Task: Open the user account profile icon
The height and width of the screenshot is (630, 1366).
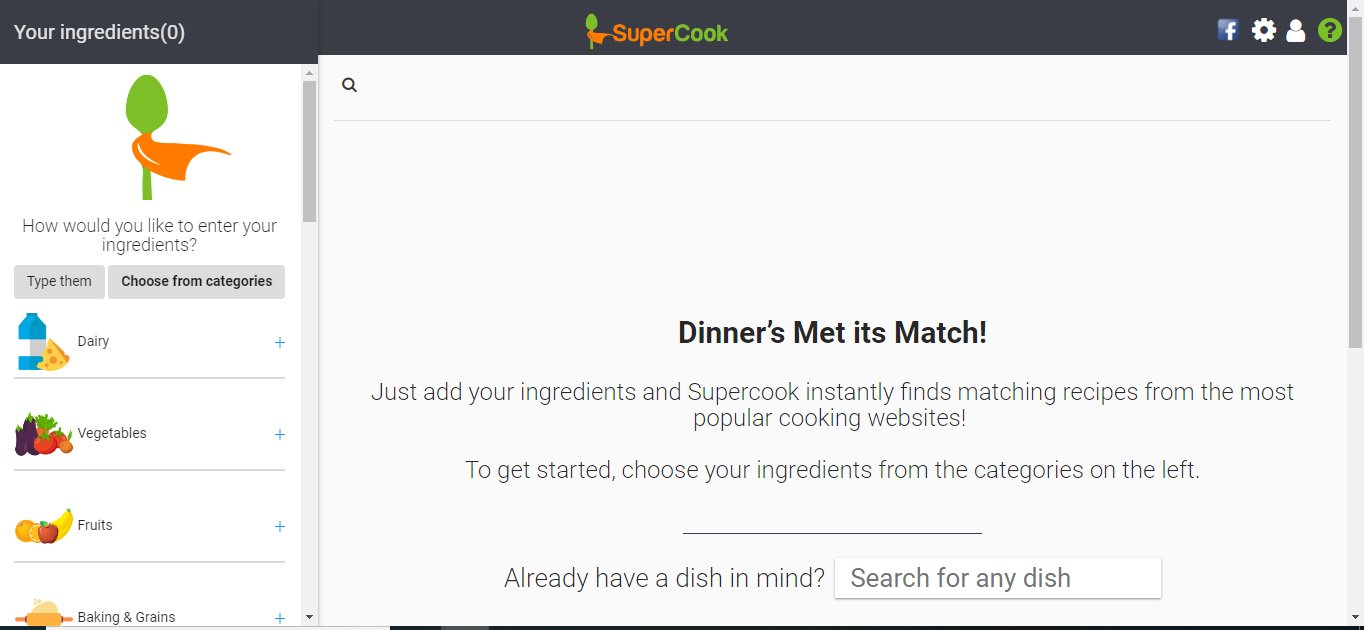Action: 1296,30
